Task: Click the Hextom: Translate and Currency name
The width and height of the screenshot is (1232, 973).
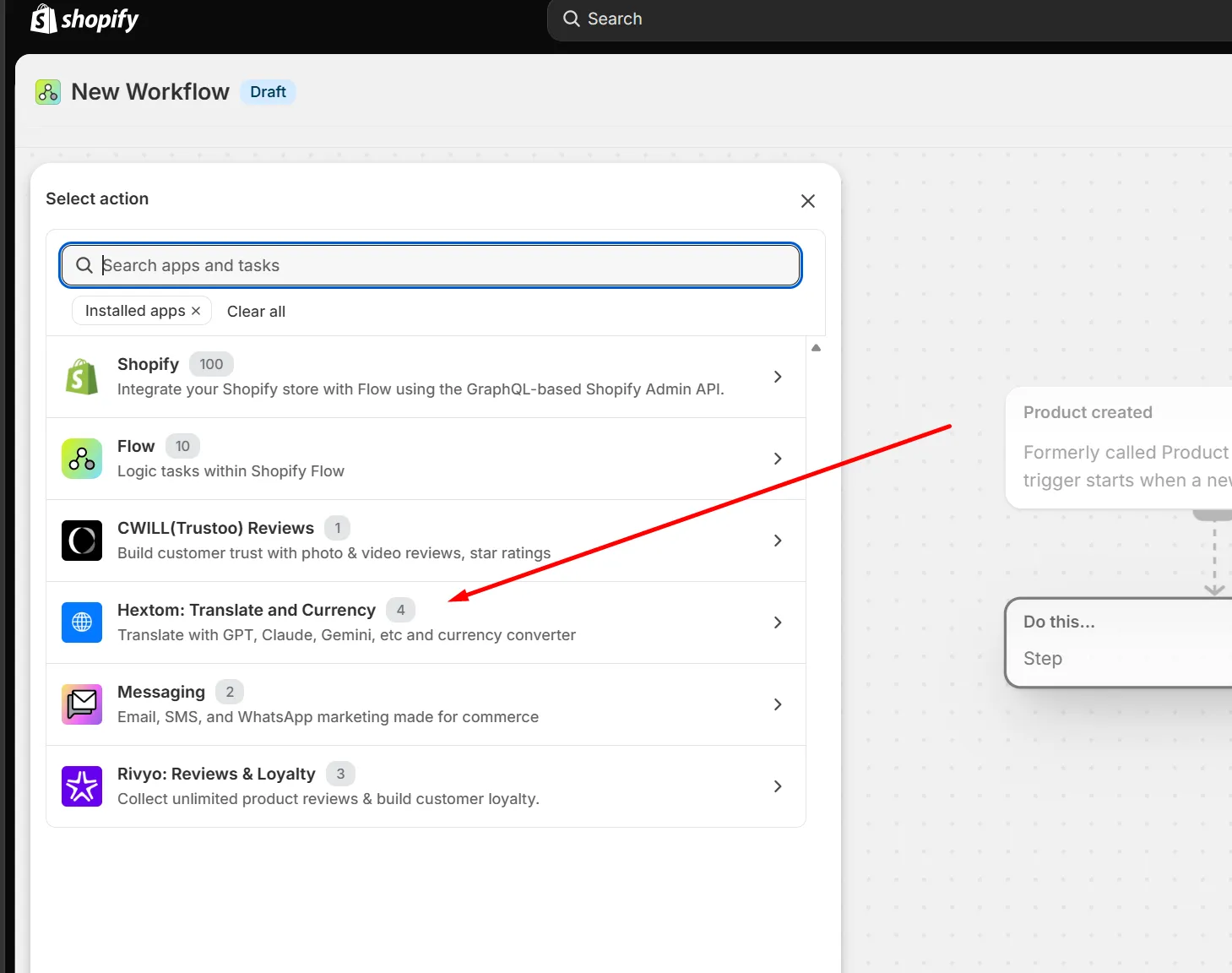Action: (x=247, y=610)
